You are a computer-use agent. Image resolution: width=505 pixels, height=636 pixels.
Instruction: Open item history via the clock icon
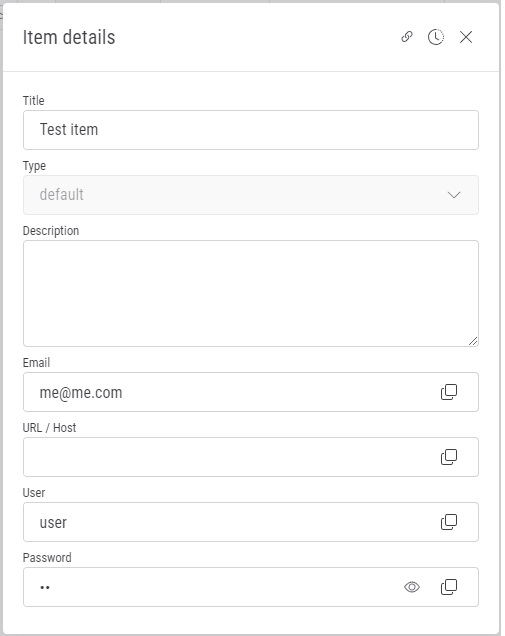coord(436,37)
